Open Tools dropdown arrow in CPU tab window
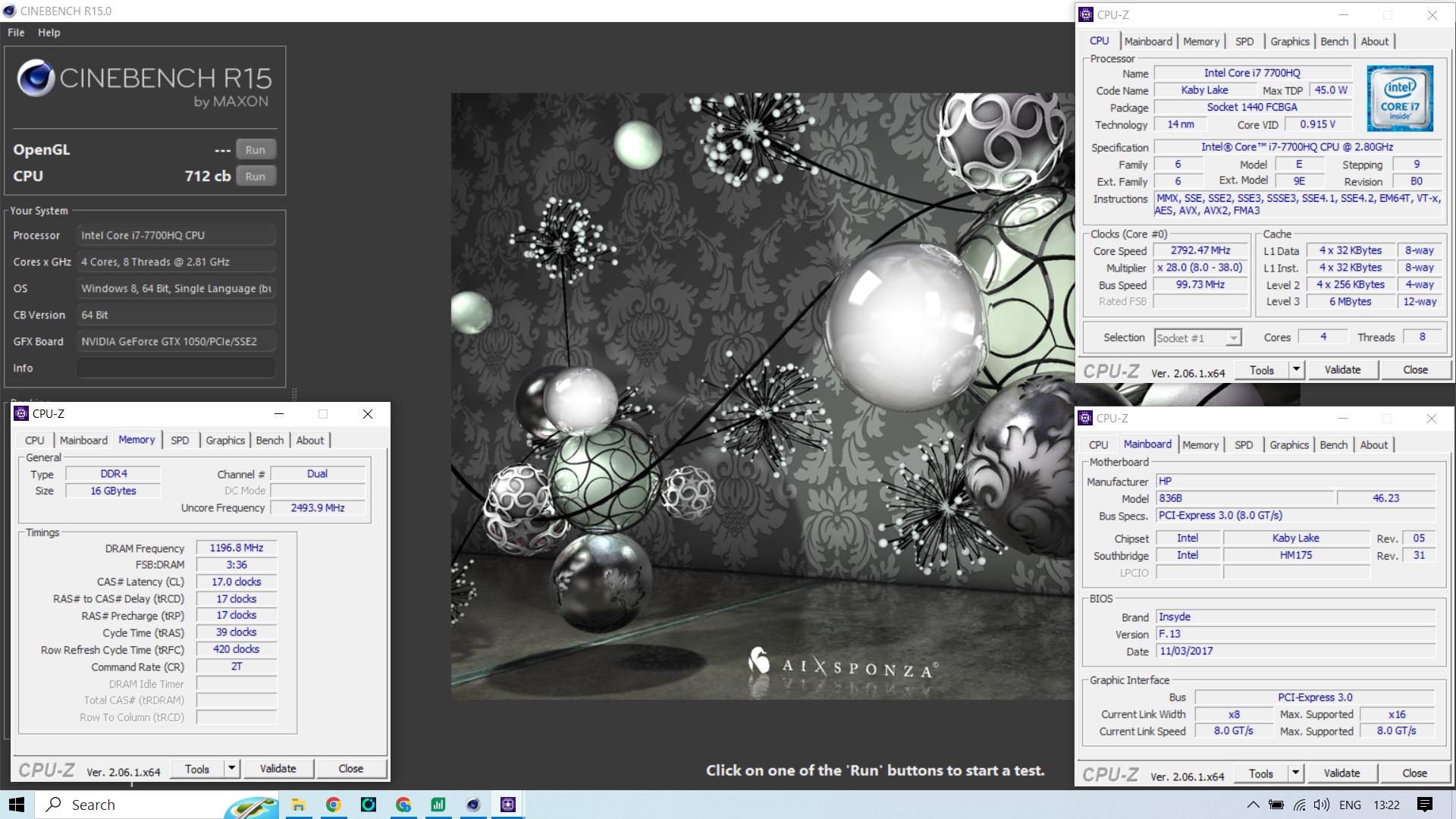1456x819 pixels. coord(1297,369)
